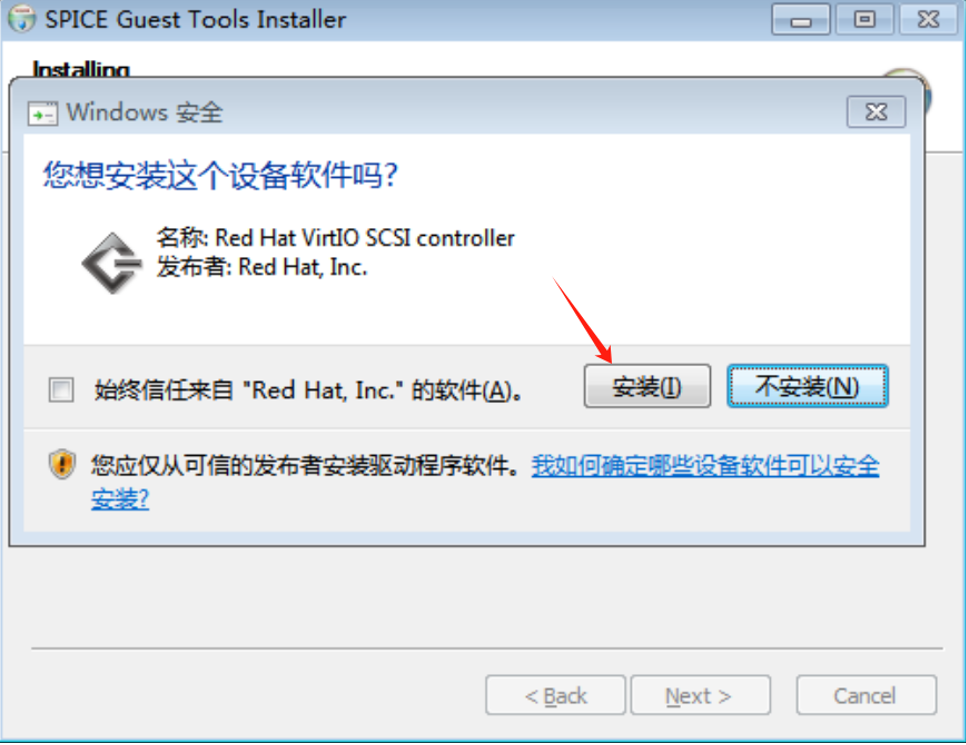Choose the 不安装(N) button
The height and width of the screenshot is (745, 966).
coord(807,386)
